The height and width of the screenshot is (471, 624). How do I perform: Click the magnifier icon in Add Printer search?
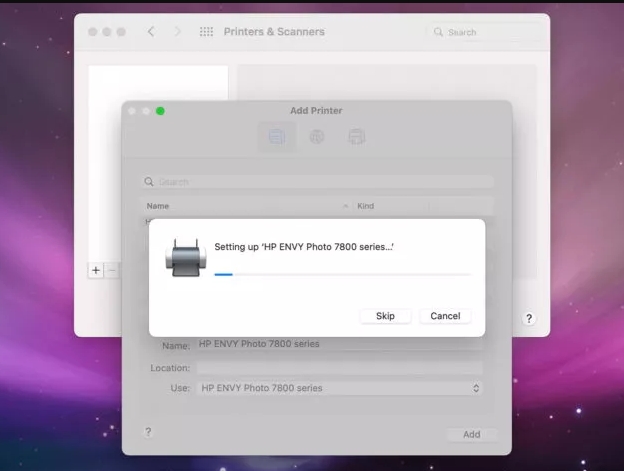pyautogui.click(x=149, y=182)
